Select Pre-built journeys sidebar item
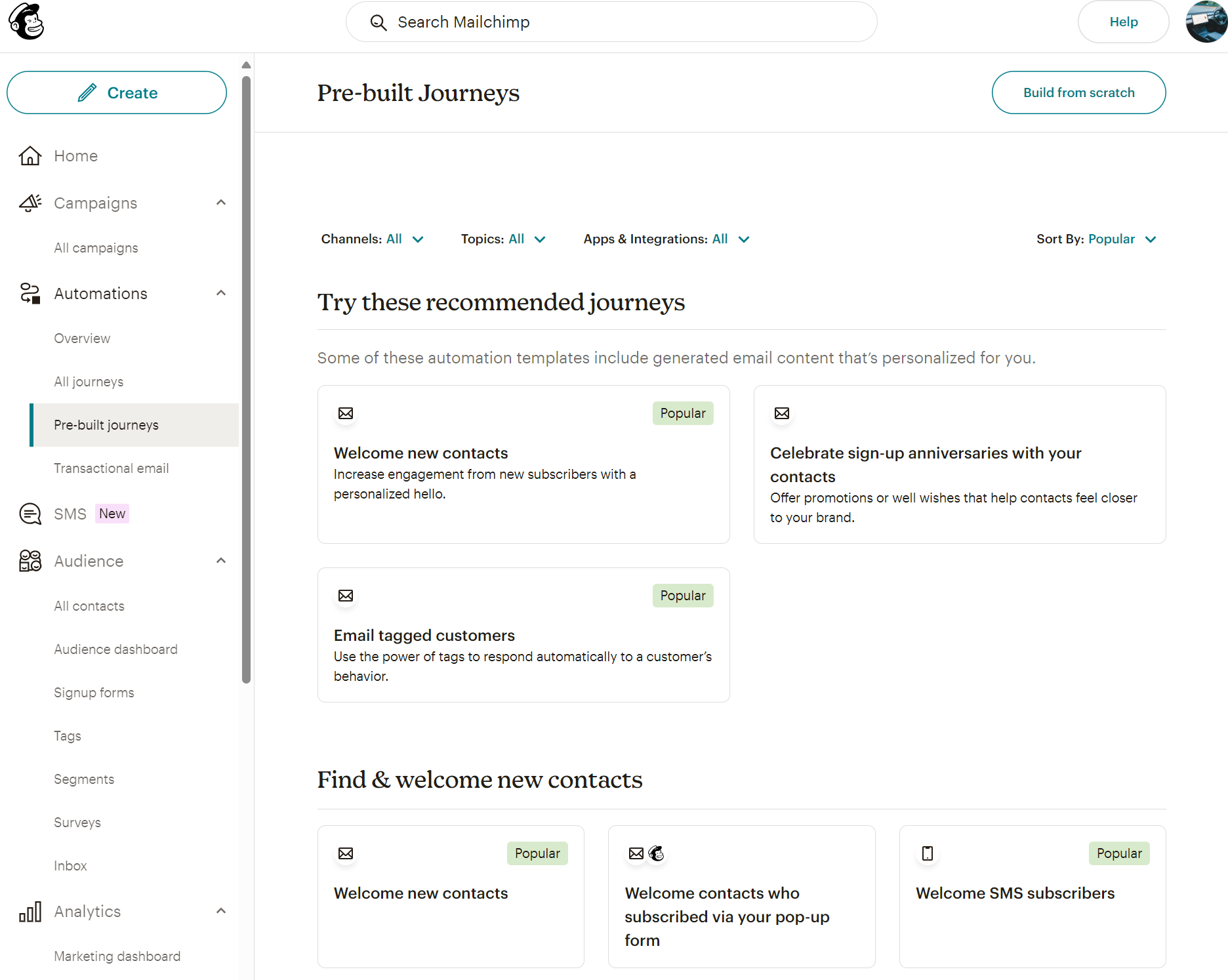Image resolution: width=1228 pixels, height=980 pixels. click(x=134, y=425)
